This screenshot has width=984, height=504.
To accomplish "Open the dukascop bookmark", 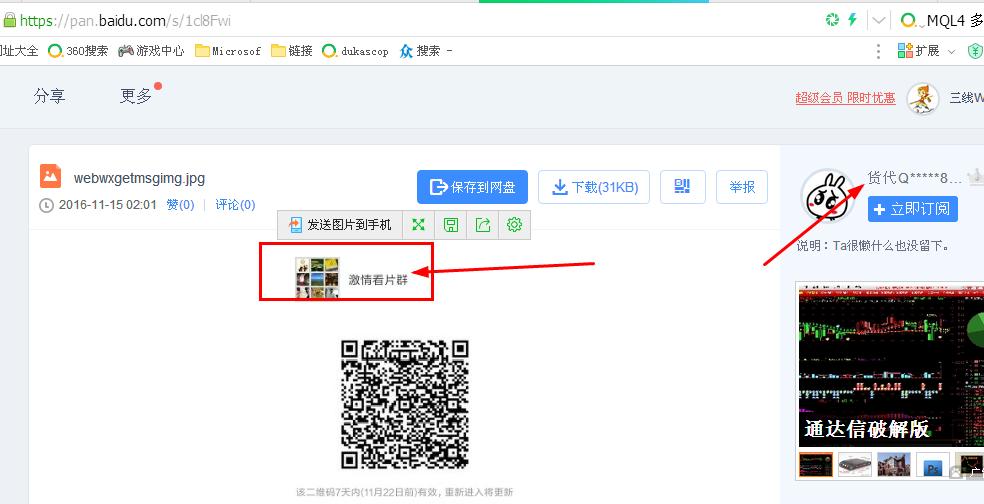I will (x=355, y=51).
